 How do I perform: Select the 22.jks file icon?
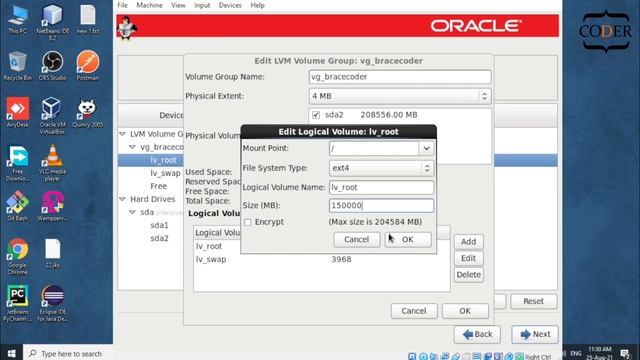[53, 253]
